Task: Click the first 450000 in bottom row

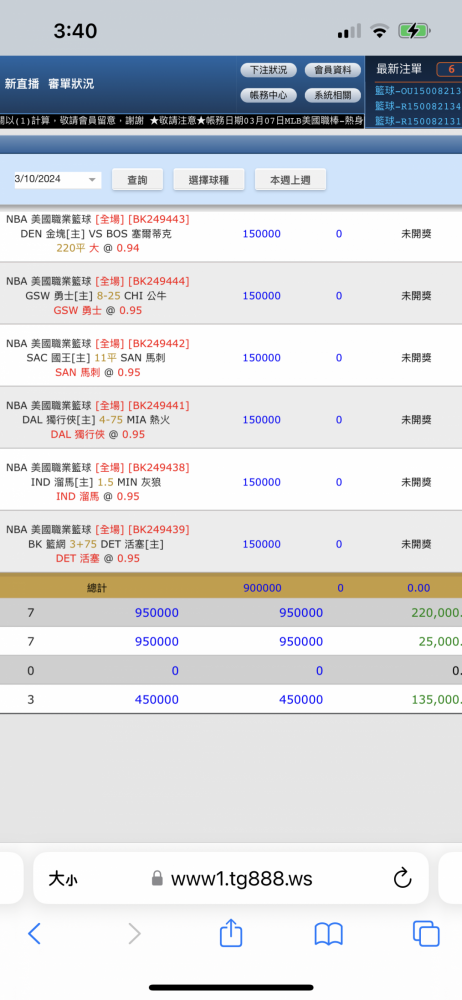Action: pyautogui.click(x=156, y=700)
